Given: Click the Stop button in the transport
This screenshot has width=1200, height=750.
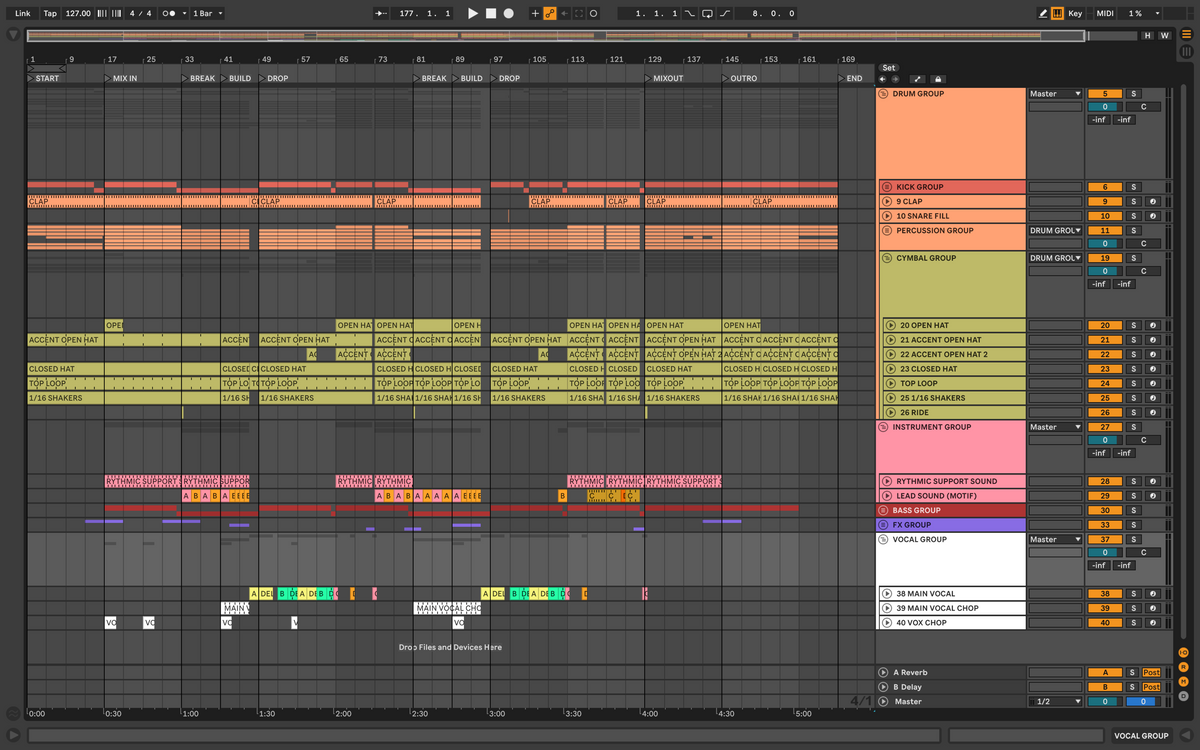Looking at the screenshot, I should [x=491, y=13].
